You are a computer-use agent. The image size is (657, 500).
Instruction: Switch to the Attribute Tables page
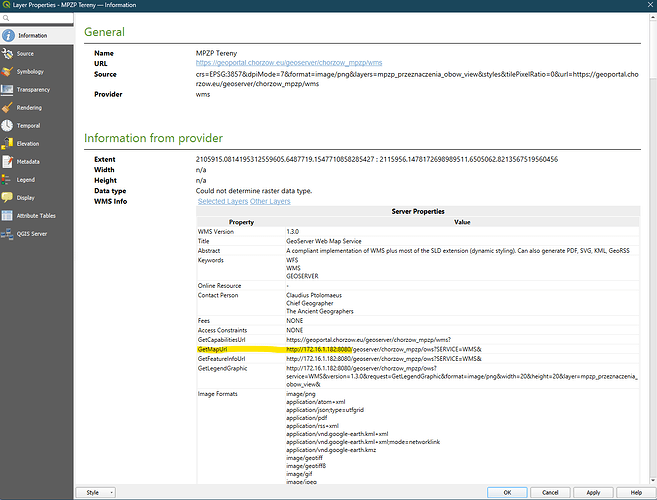point(36,215)
